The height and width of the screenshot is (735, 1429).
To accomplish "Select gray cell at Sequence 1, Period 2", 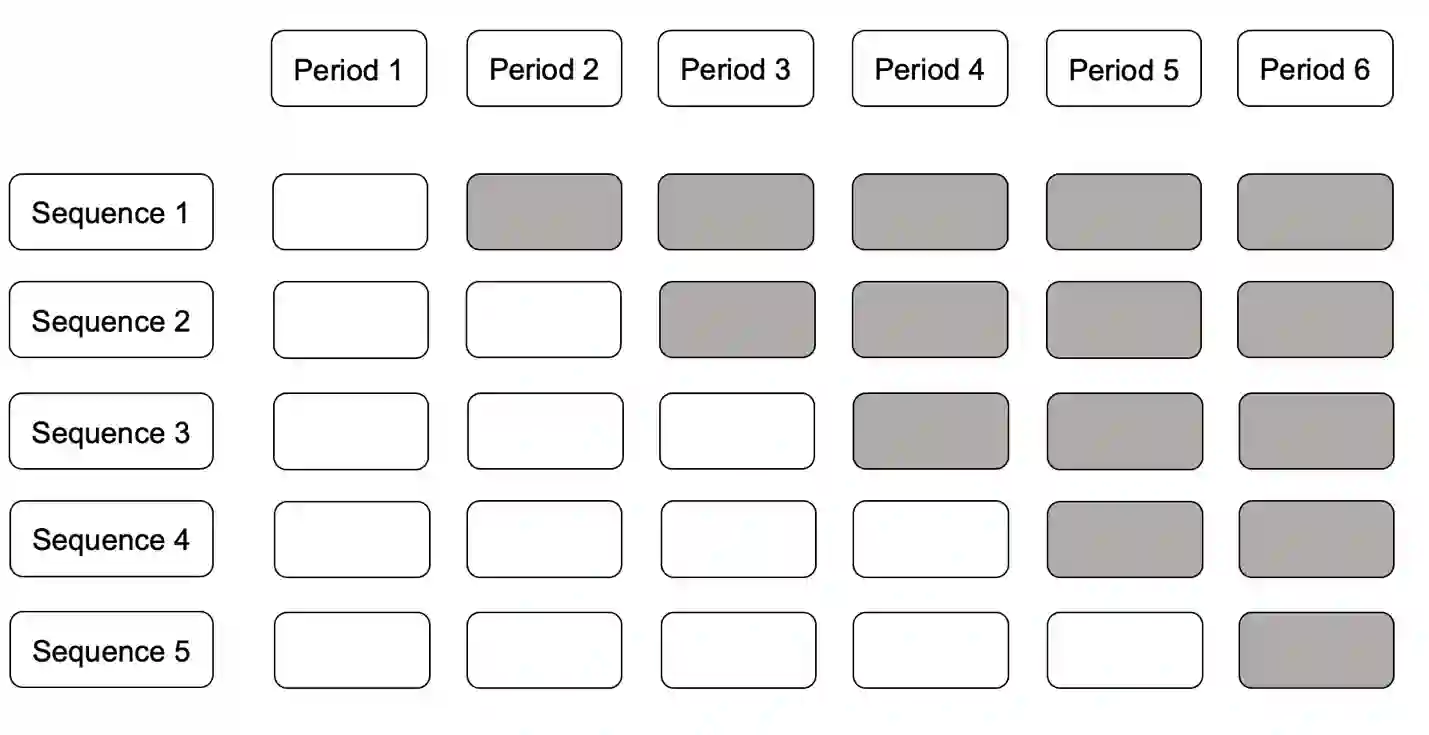I will (544, 212).
